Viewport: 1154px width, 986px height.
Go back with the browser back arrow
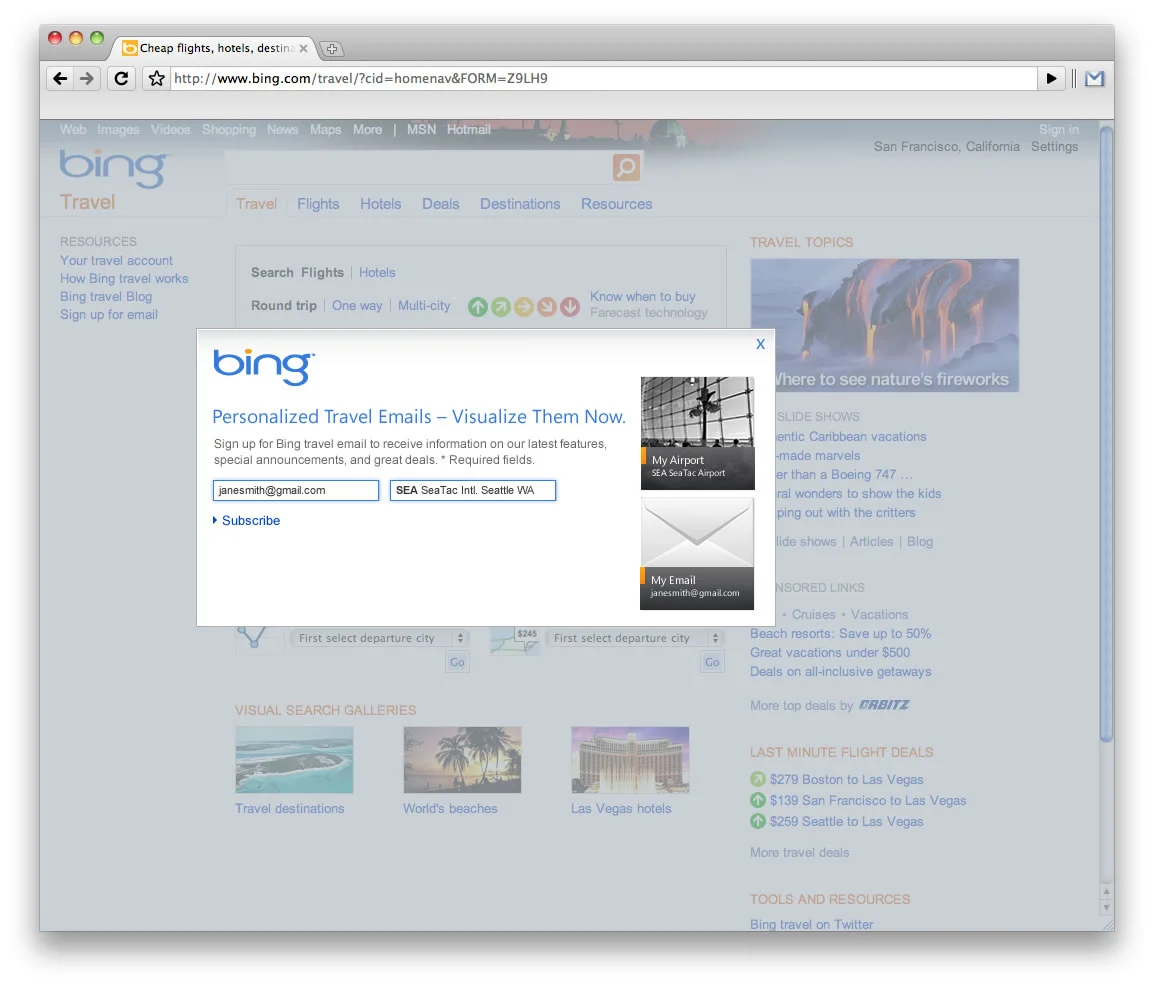[60, 78]
